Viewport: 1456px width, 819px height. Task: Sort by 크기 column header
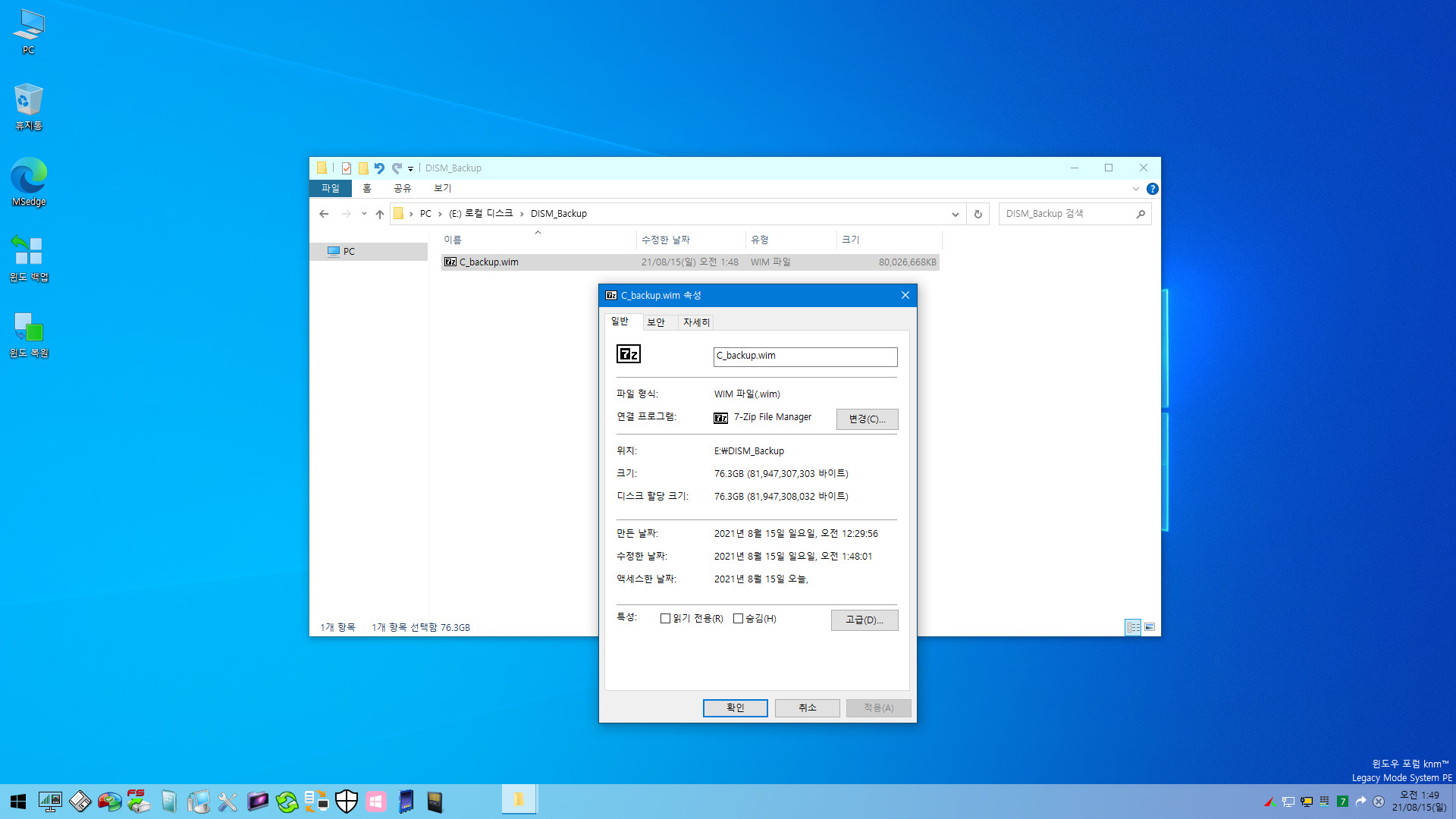(x=889, y=240)
